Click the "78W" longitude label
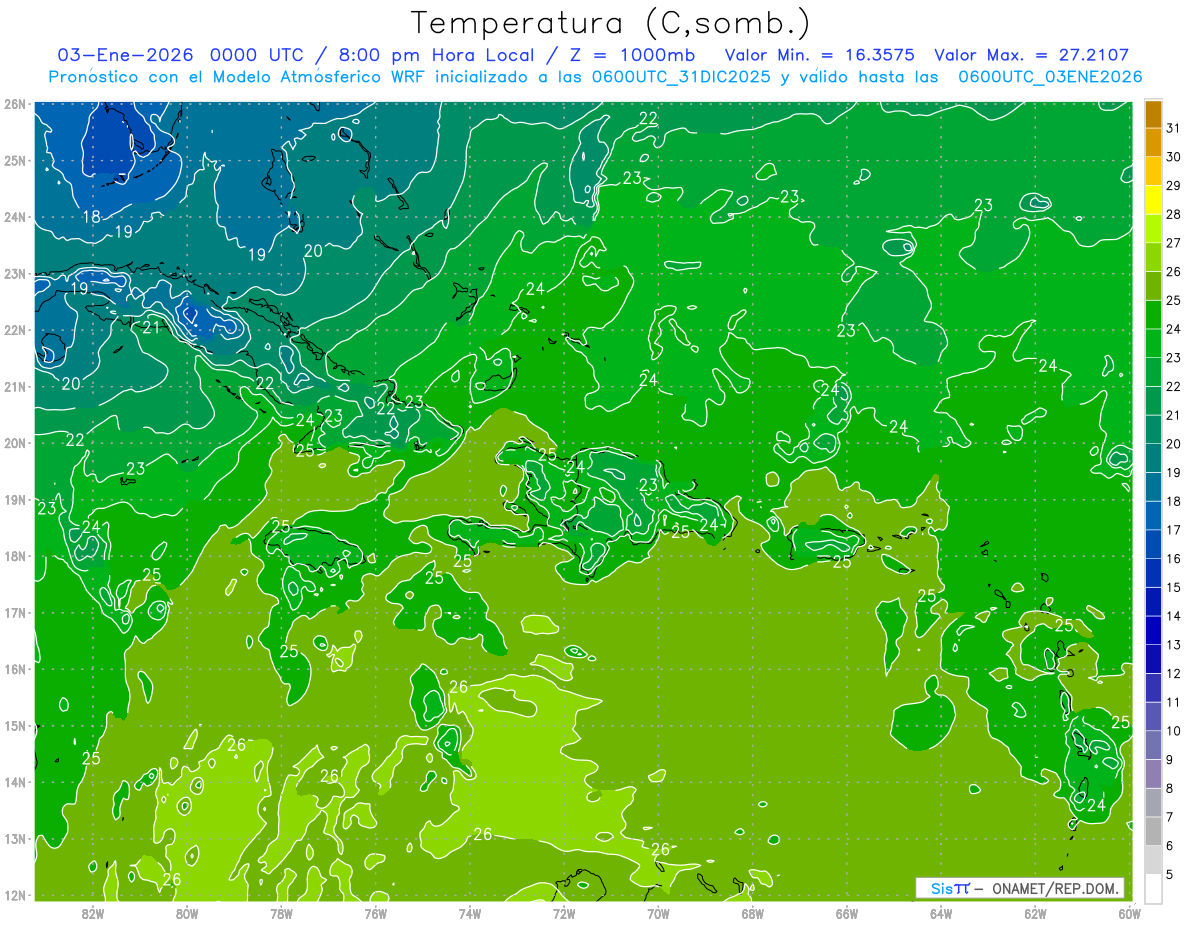 [281, 913]
